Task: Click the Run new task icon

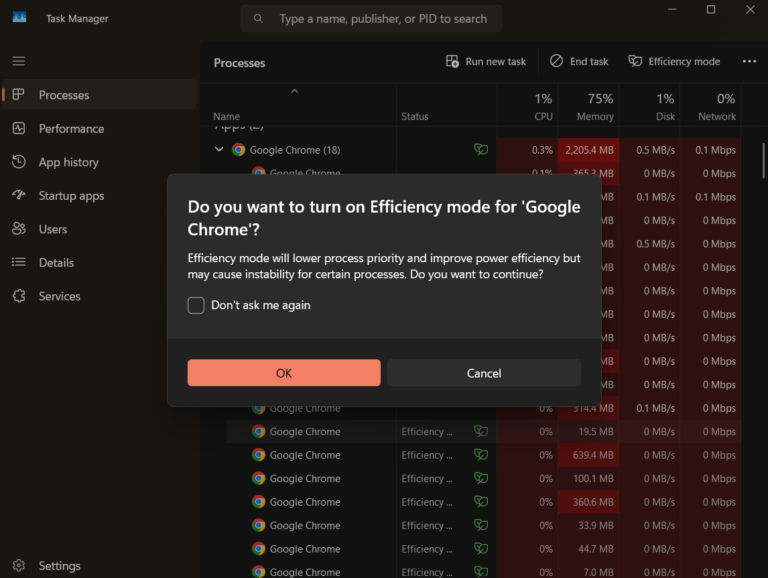Action: (x=452, y=61)
